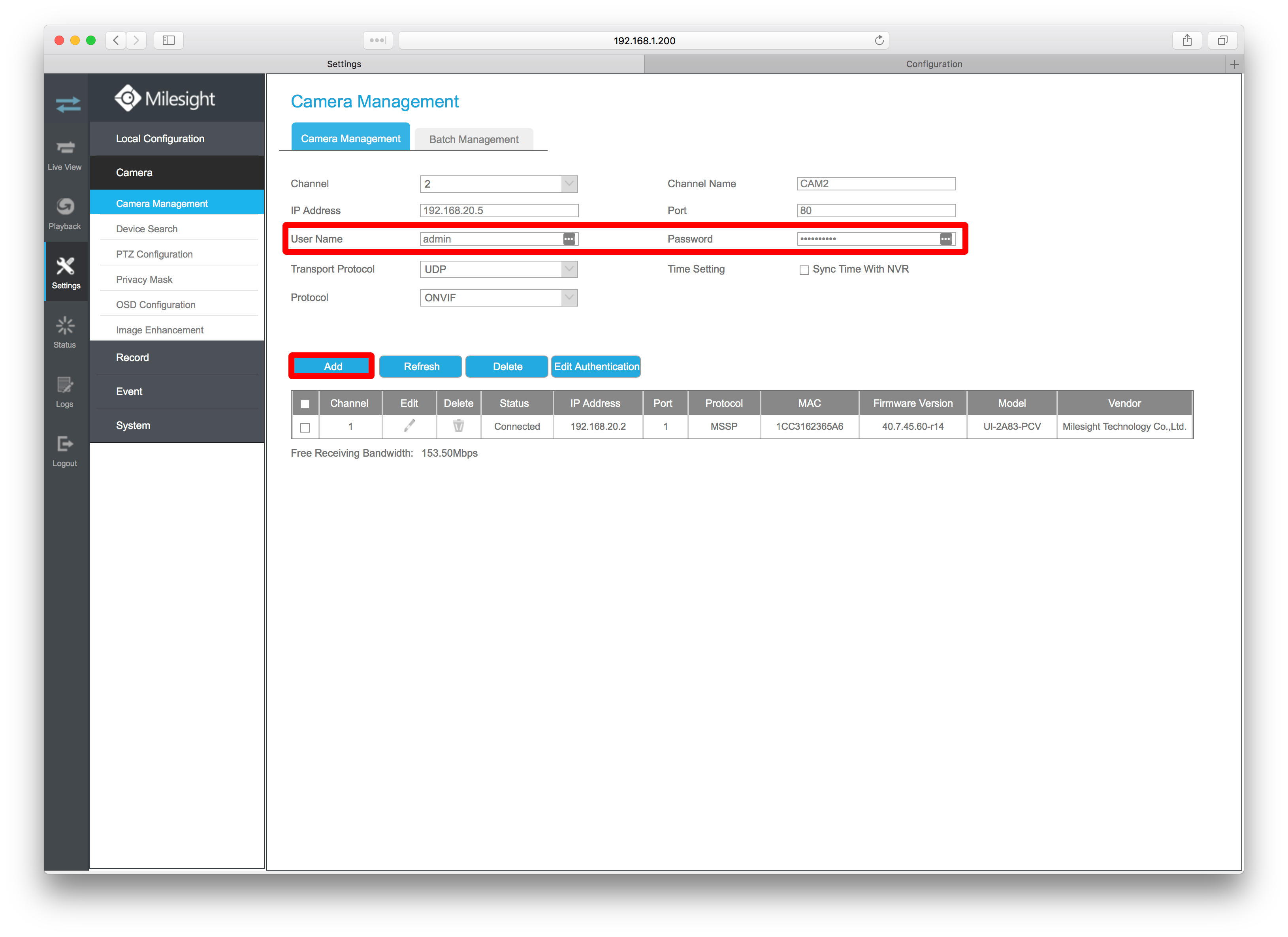Enable Sync Time With NVR checkbox
The height and width of the screenshot is (937, 1288).
804,270
